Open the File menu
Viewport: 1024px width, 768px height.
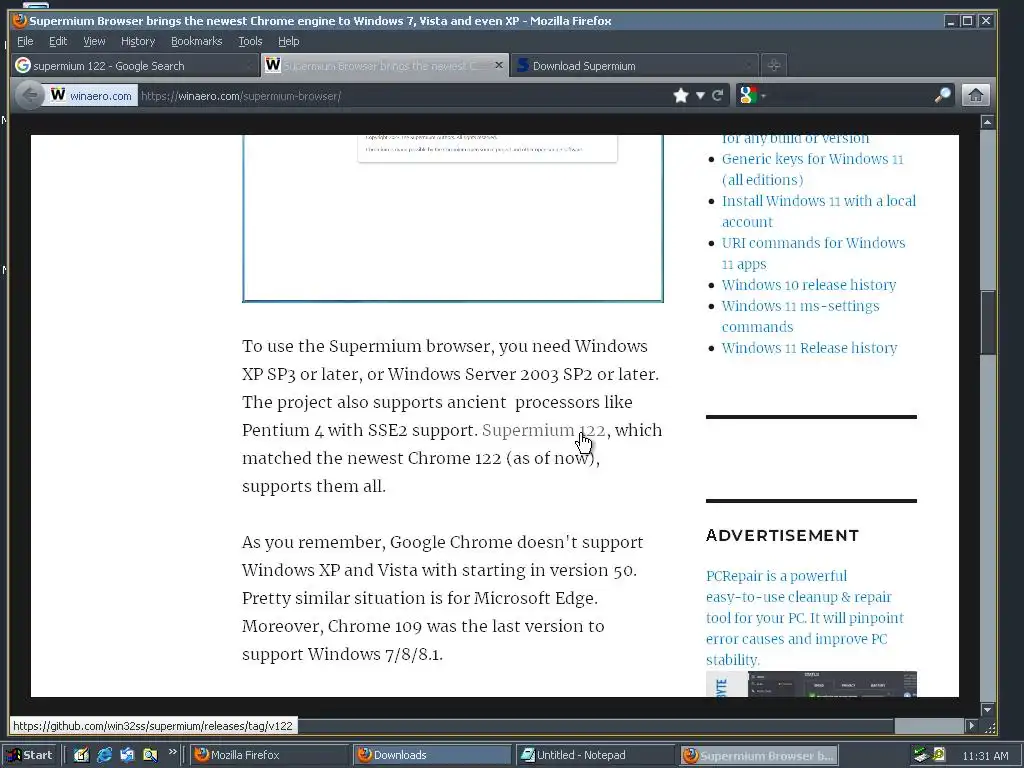(x=25, y=41)
